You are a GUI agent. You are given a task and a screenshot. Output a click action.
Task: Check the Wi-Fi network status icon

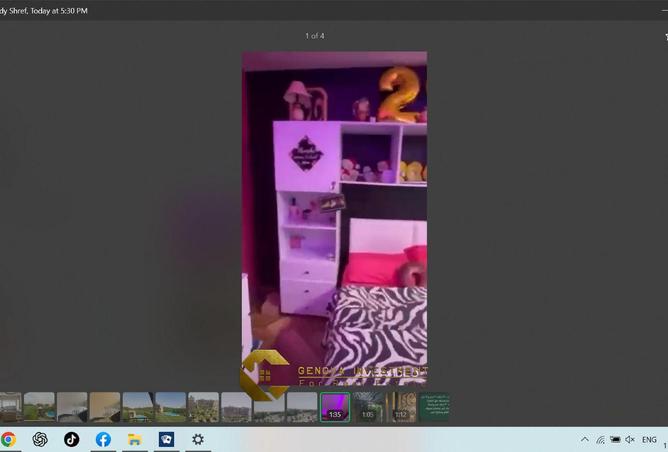(600, 440)
